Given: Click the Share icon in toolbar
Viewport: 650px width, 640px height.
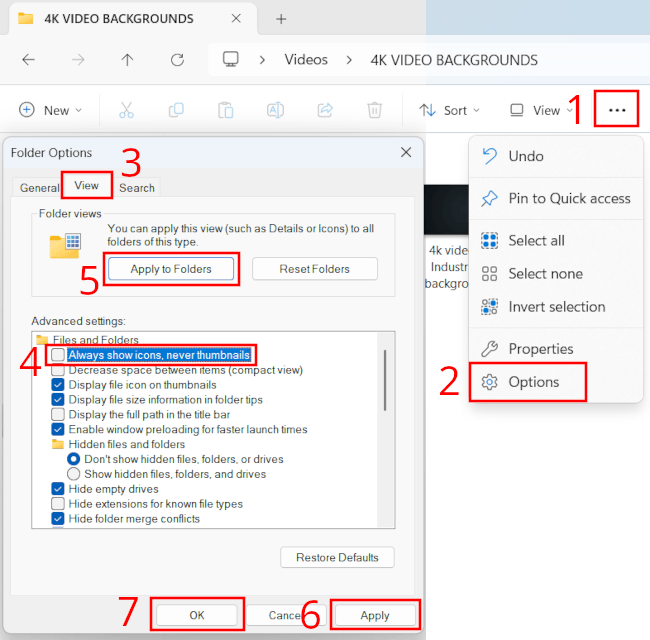Looking at the screenshot, I should pos(325,110).
